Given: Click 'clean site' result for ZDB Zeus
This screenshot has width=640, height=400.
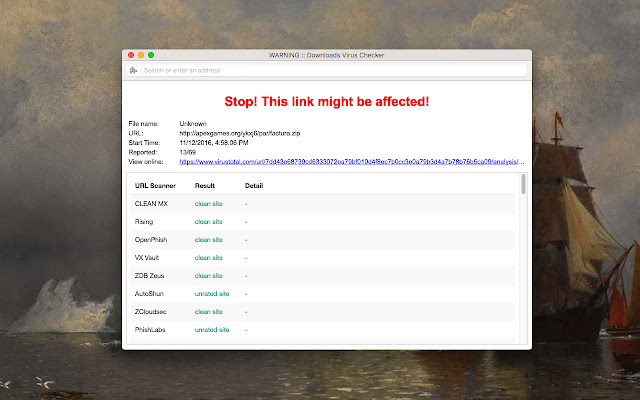Looking at the screenshot, I should pyautogui.click(x=209, y=276).
